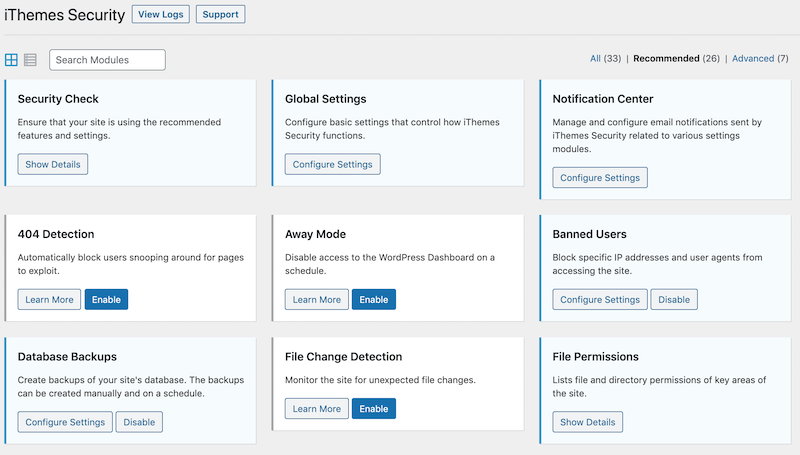Viewport: 800px width, 455px height.
Task: Configure Settings for Banned Users
Action: (600, 299)
